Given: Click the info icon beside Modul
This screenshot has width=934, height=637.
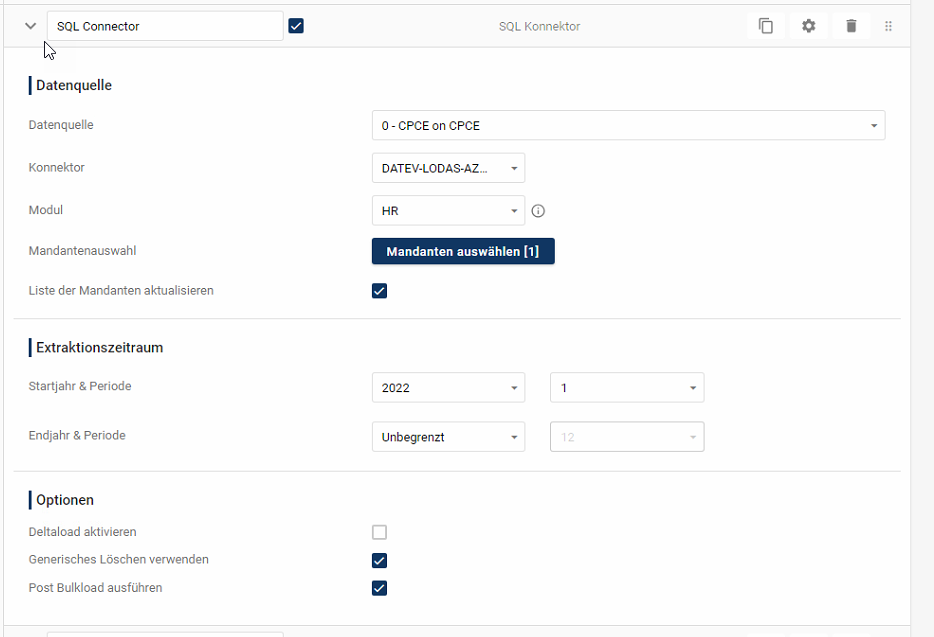Looking at the screenshot, I should click(538, 211).
